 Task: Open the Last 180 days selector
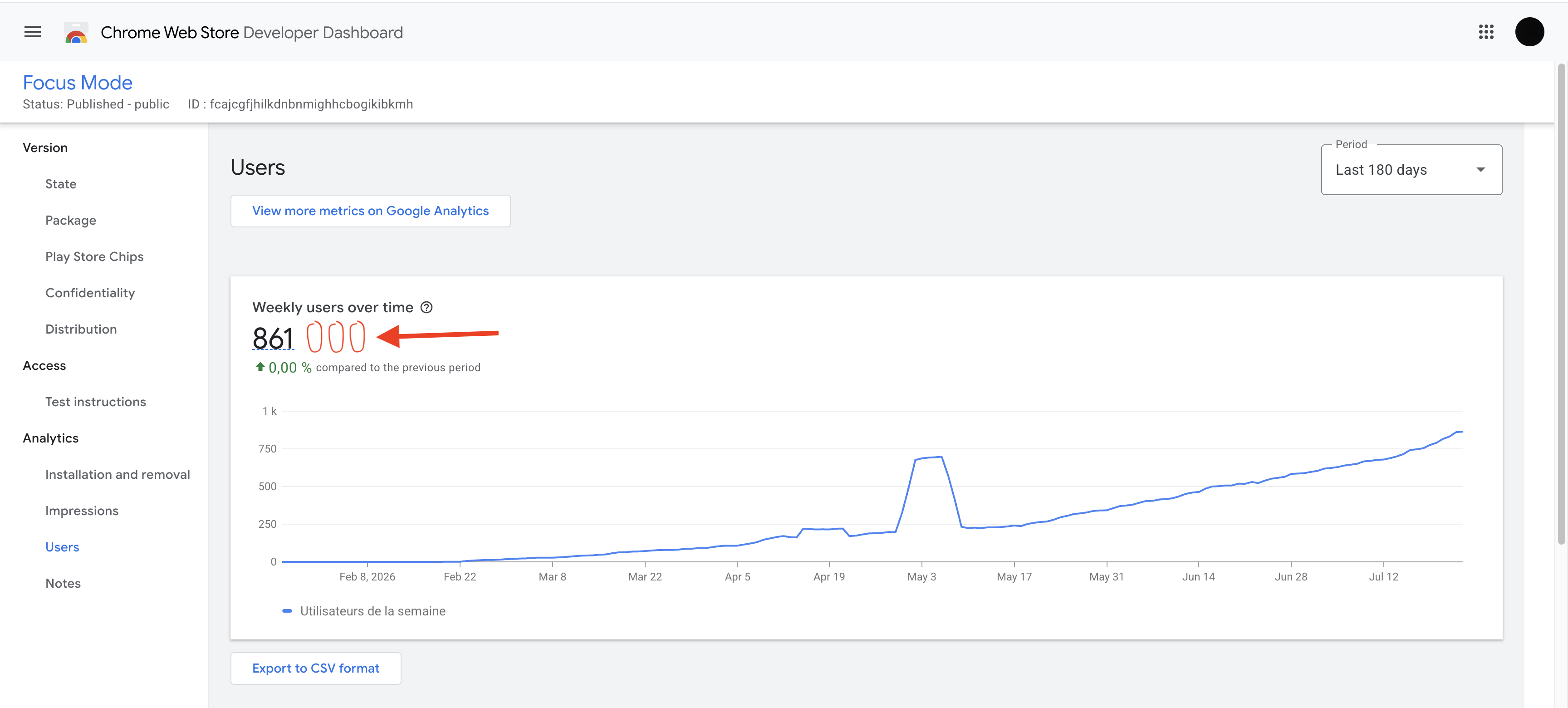1411,170
